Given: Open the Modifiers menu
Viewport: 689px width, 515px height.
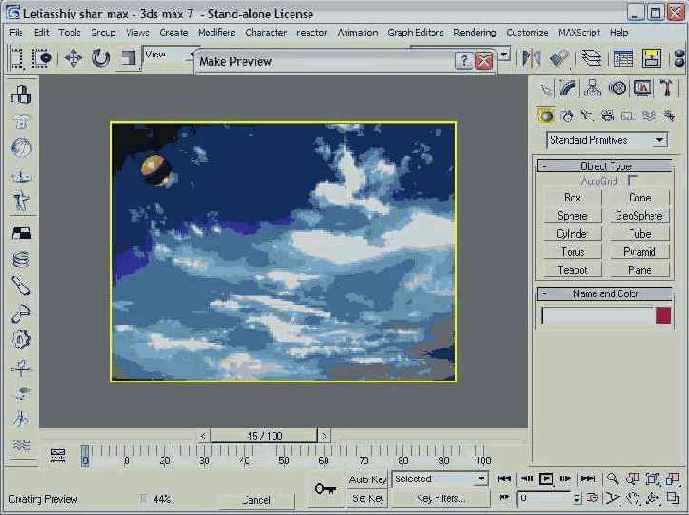Looking at the screenshot, I should pyautogui.click(x=216, y=32).
